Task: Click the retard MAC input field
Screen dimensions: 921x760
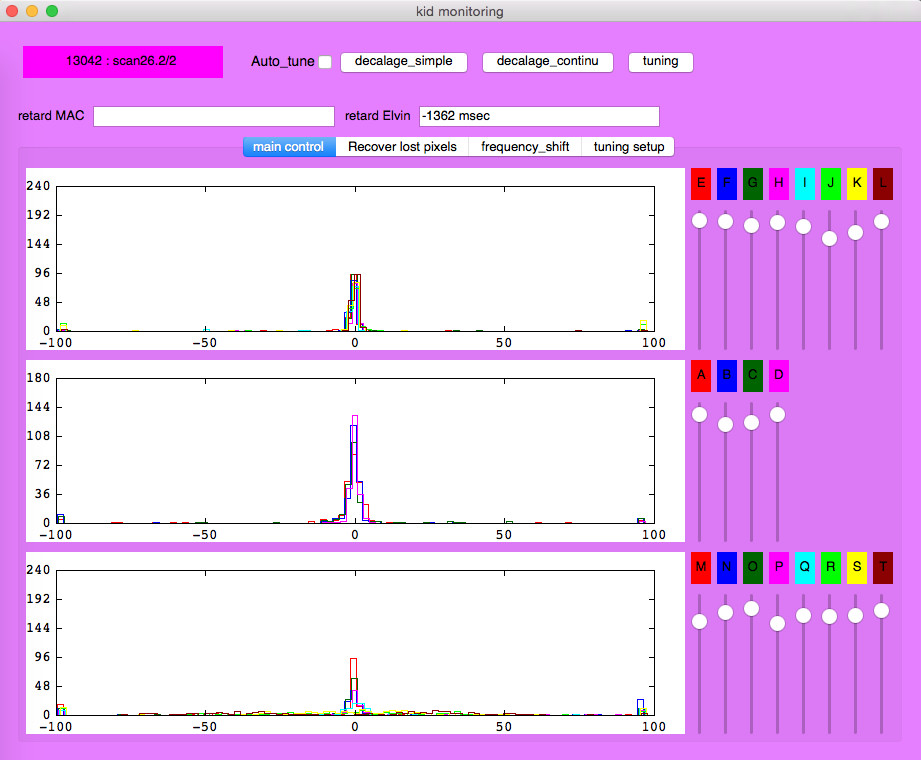Action: pos(214,117)
